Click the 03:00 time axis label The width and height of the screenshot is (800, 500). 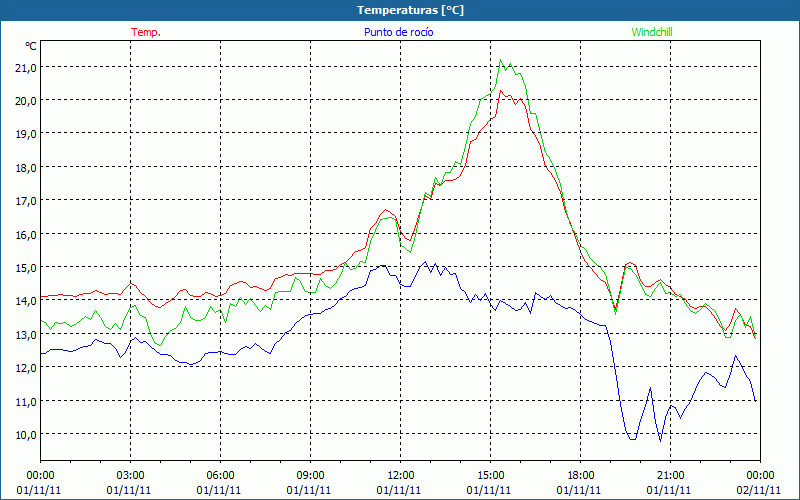tap(130, 476)
